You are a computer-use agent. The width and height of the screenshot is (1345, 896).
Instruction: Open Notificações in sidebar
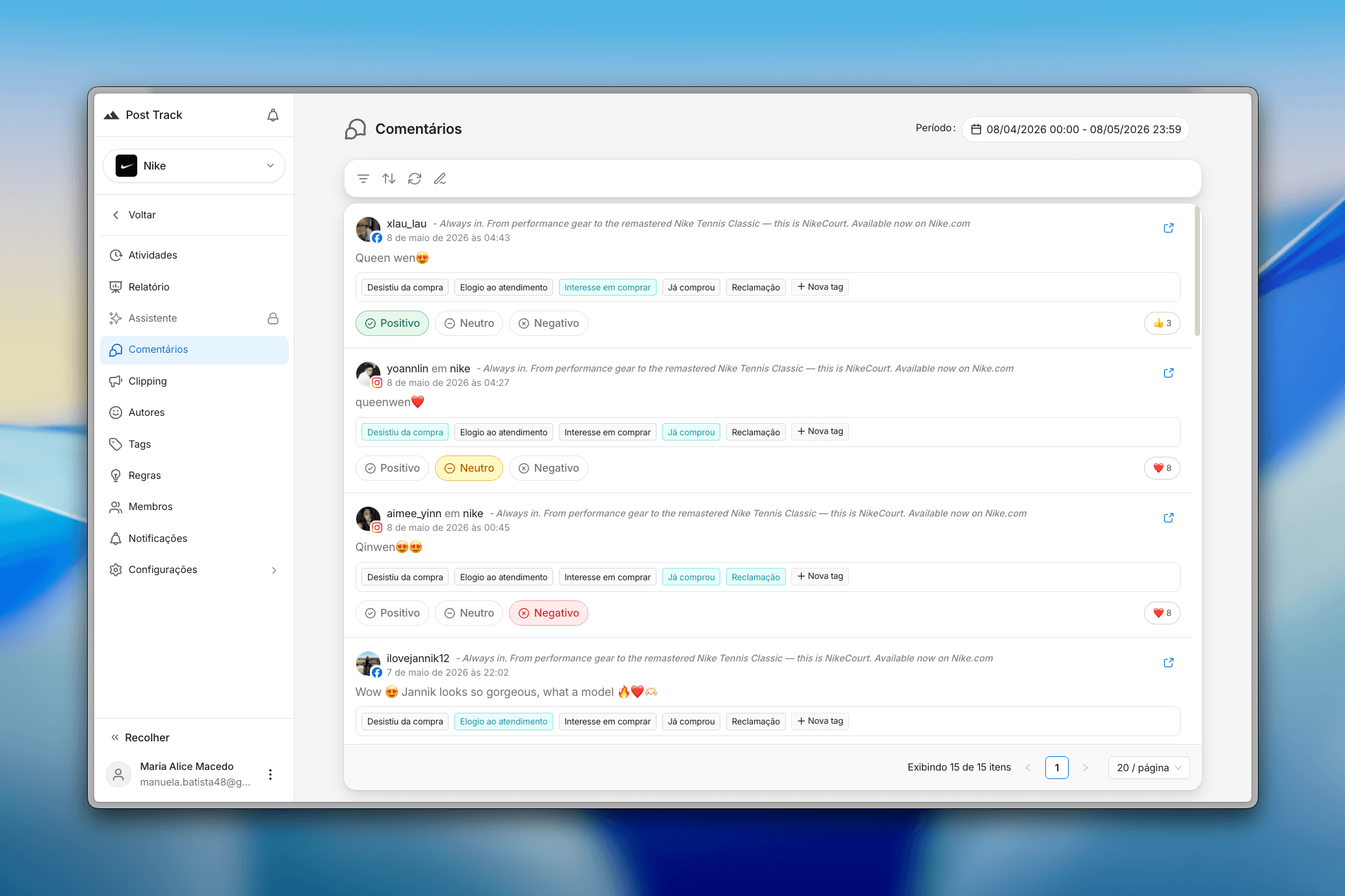coord(194,539)
